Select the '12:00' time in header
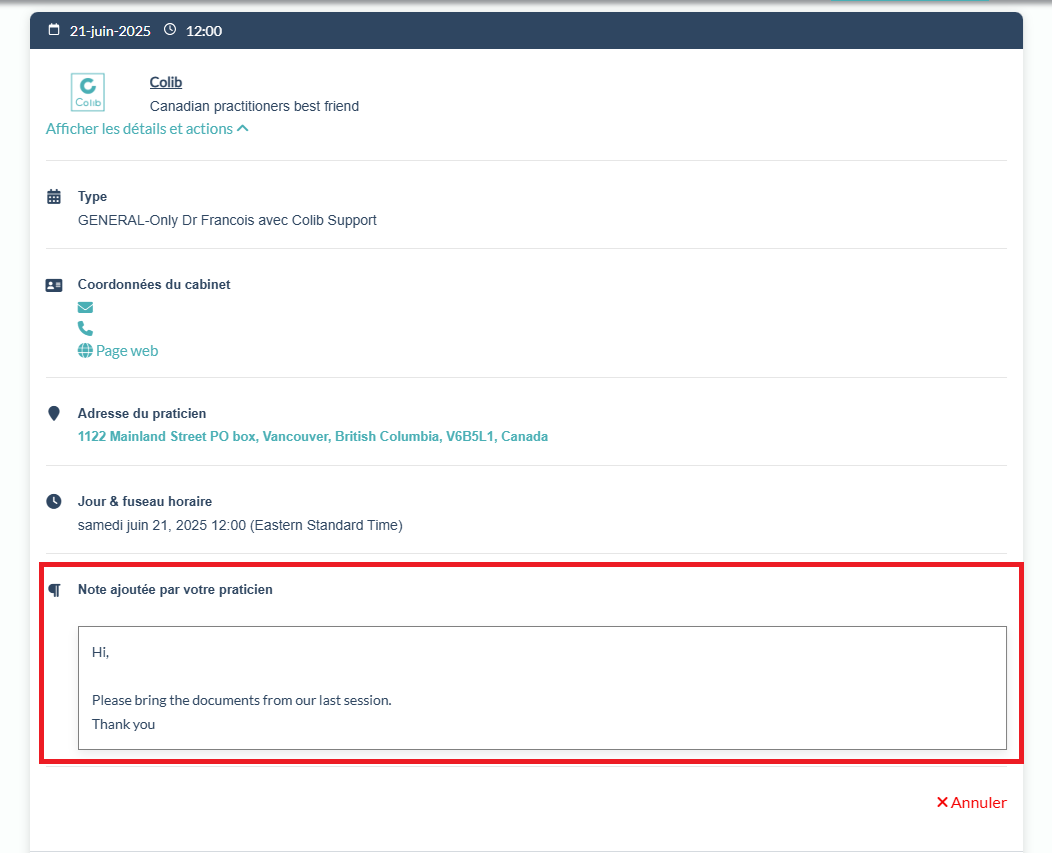 204,31
